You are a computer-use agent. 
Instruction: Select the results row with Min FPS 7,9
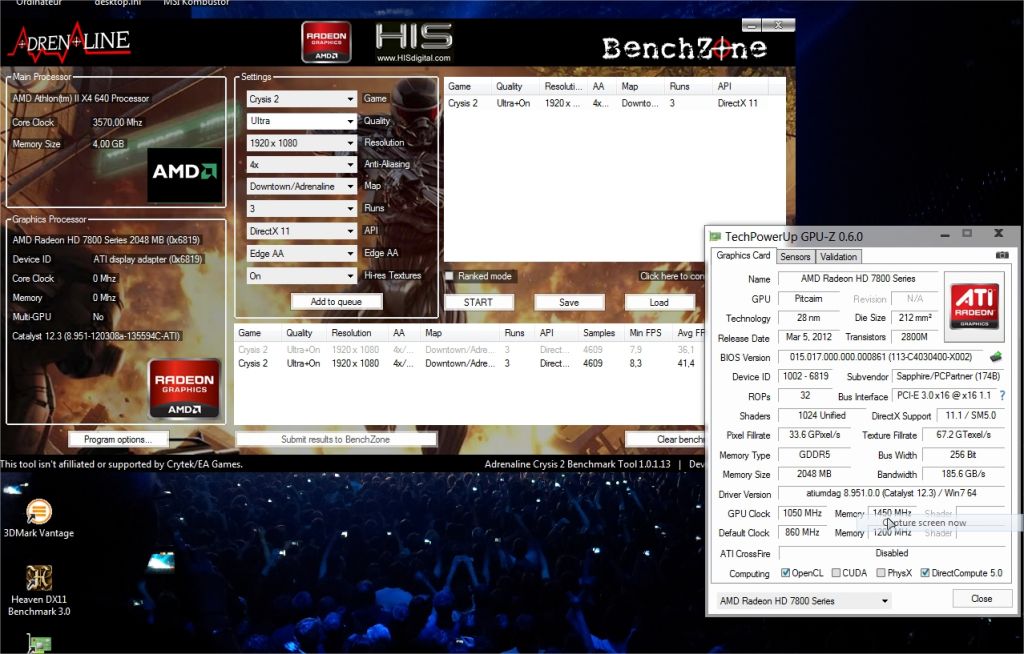click(x=470, y=350)
